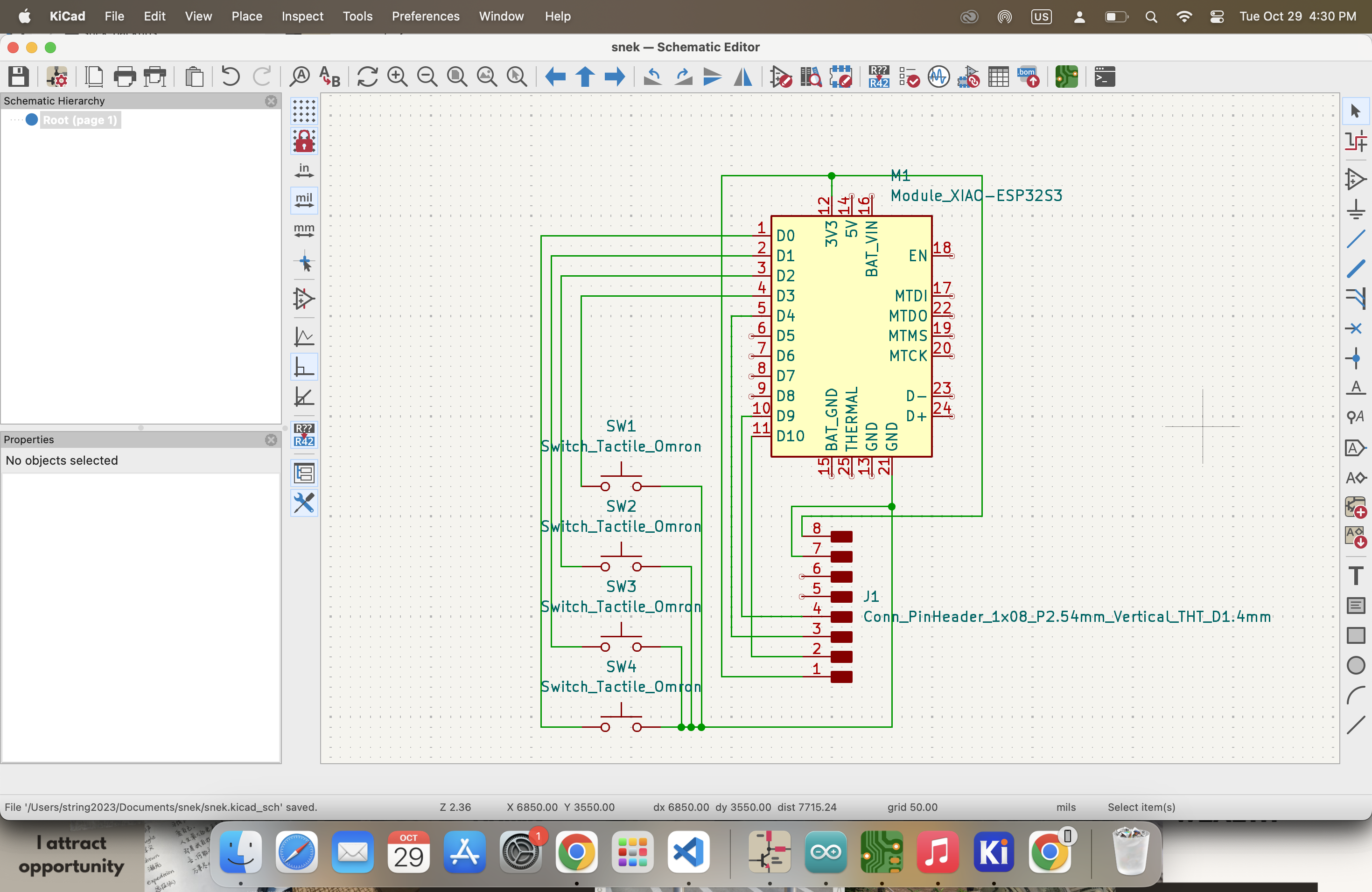The height and width of the screenshot is (892, 1372).
Task: Zoom to fit the page
Action: pos(457,77)
